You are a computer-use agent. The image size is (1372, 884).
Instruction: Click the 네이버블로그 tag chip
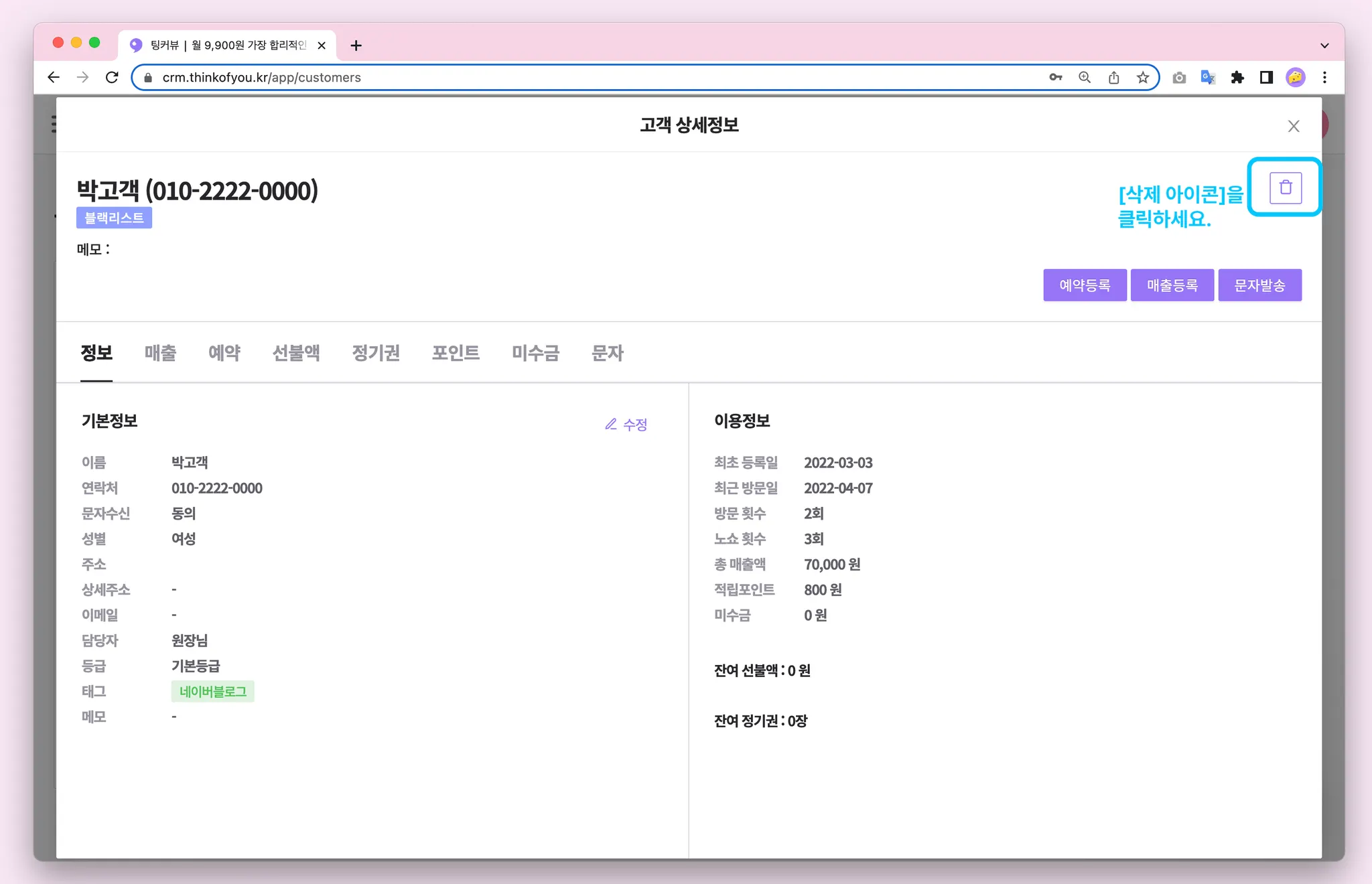coord(212,691)
